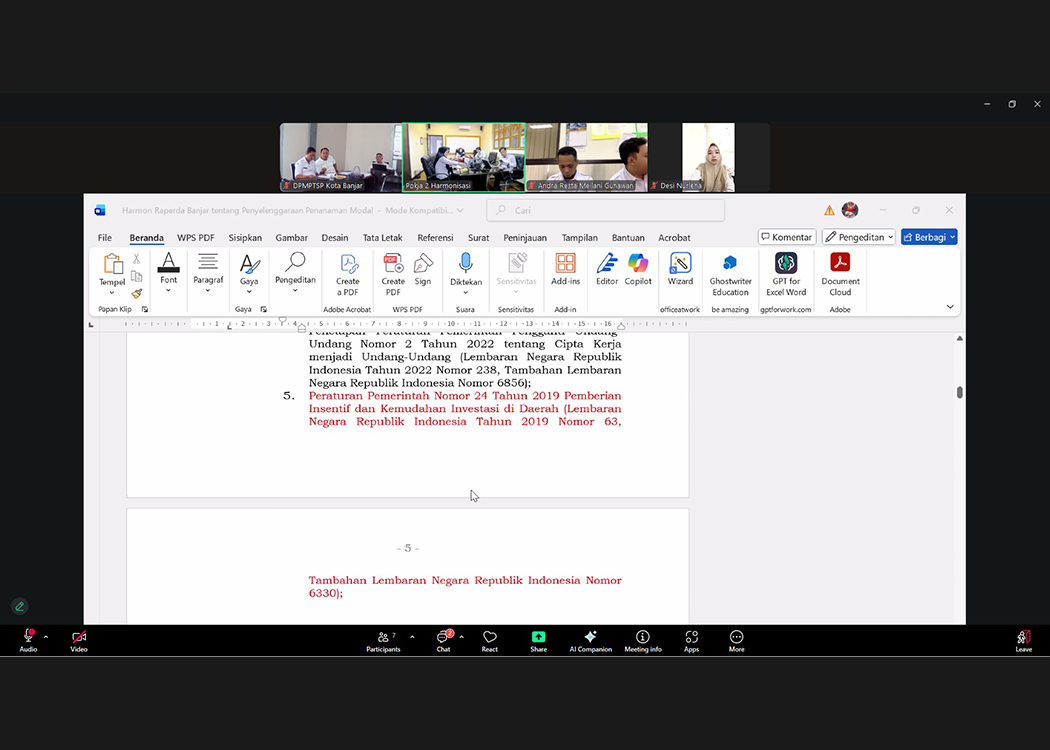Image resolution: width=1050 pixels, height=750 pixels.
Task: Switch to the Tata Letak ribbon tab
Action: (382, 238)
